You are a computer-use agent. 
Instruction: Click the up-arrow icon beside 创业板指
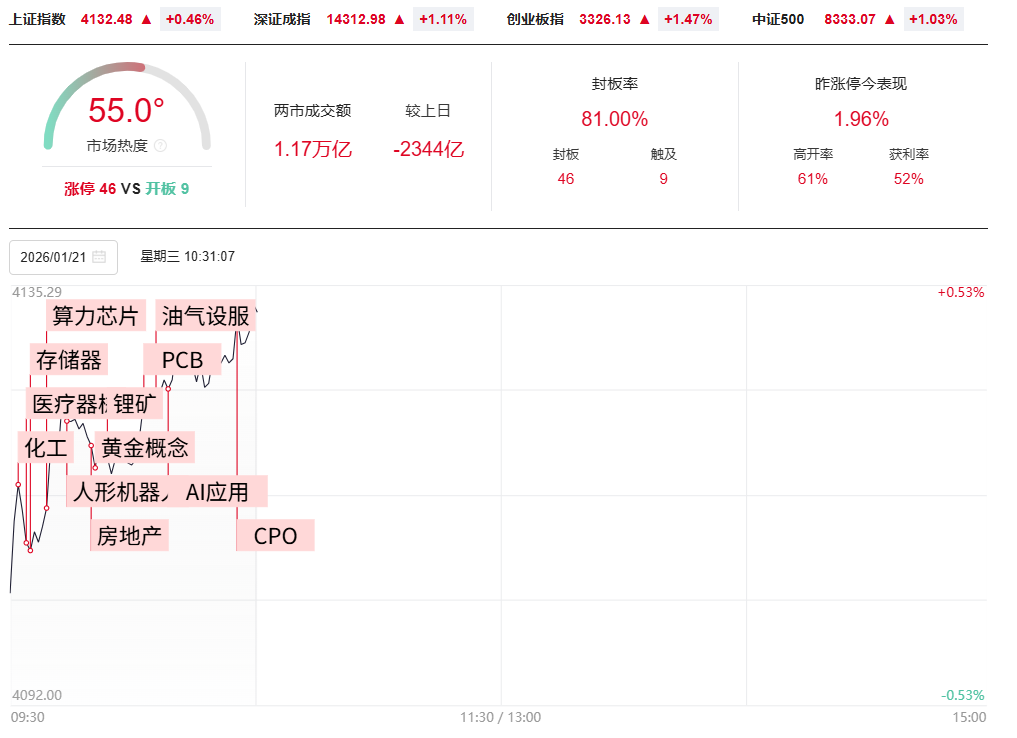tap(644, 19)
